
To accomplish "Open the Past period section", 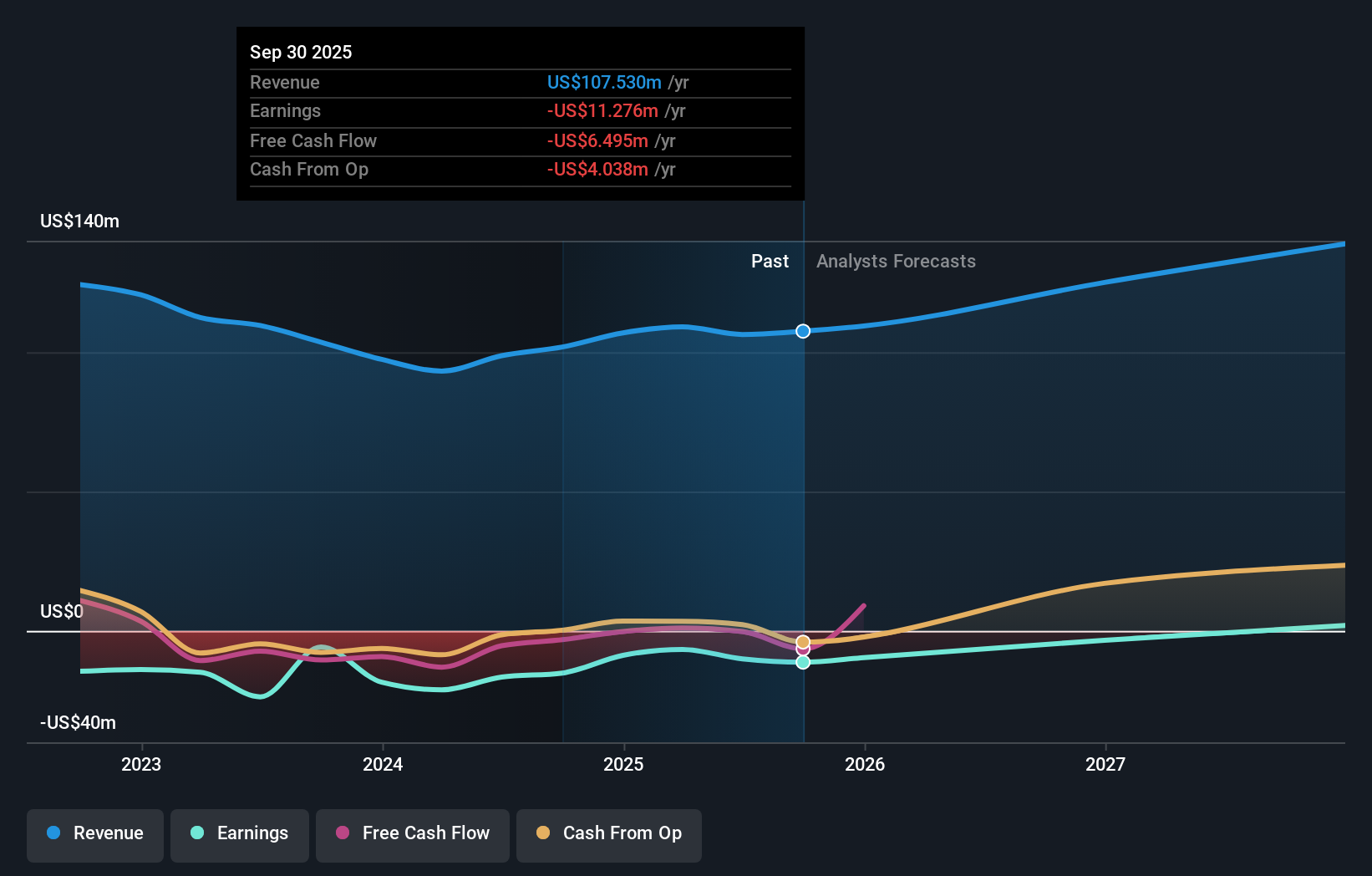I will point(770,261).
